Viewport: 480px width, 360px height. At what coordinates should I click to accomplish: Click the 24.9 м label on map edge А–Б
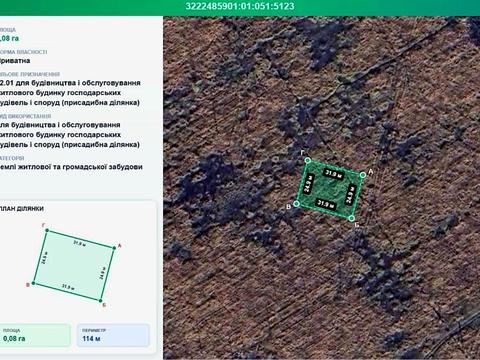click(350, 195)
